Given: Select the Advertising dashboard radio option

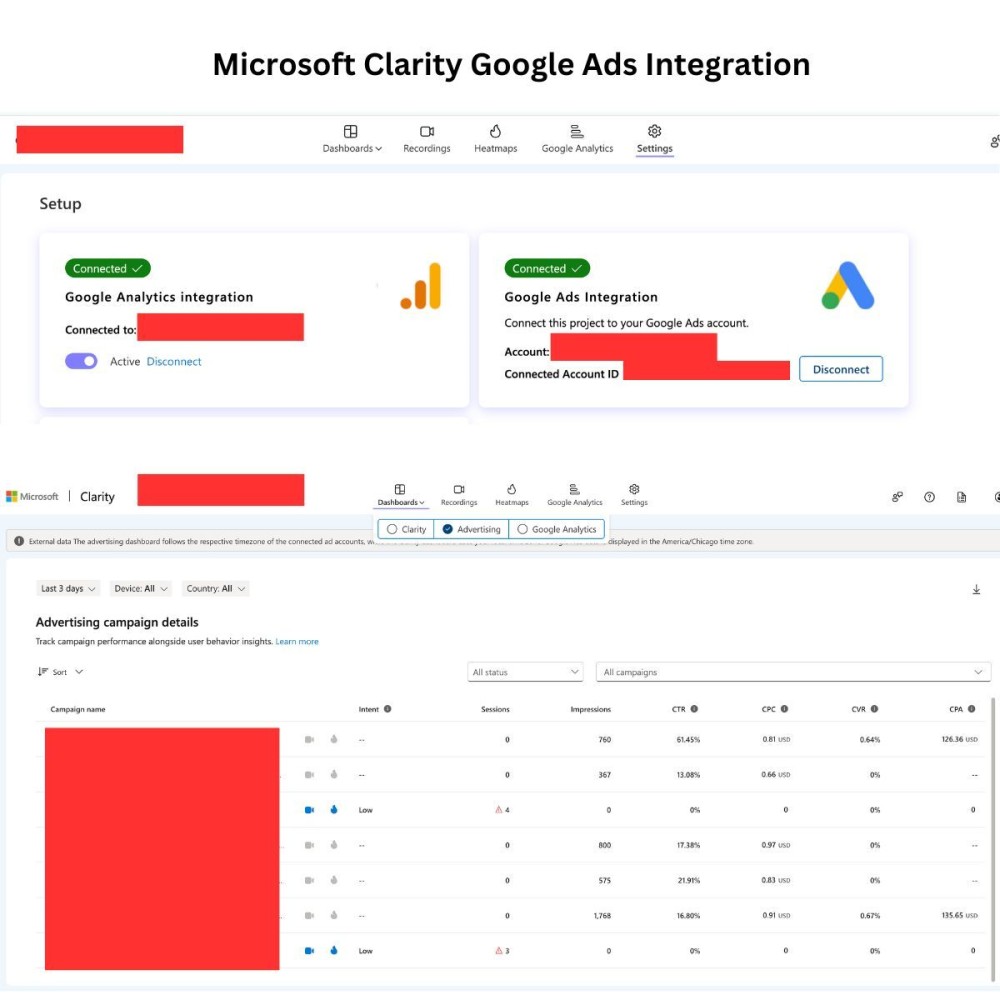Looking at the screenshot, I should click(x=471, y=529).
